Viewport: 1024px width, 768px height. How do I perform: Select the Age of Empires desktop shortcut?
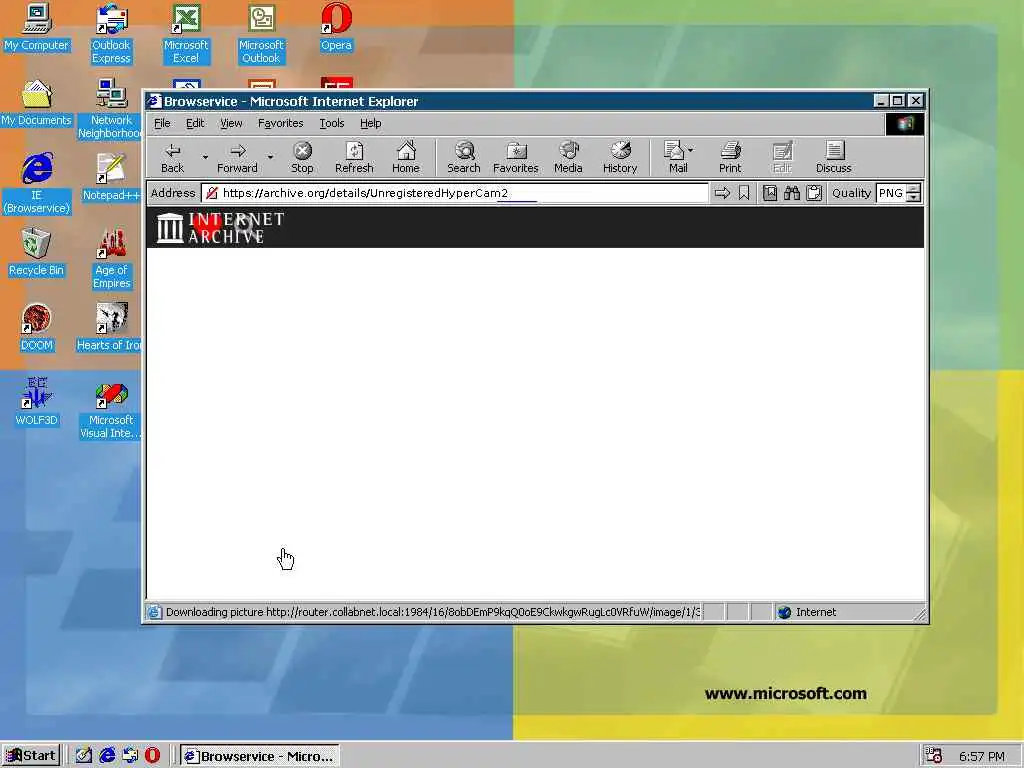(x=112, y=259)
